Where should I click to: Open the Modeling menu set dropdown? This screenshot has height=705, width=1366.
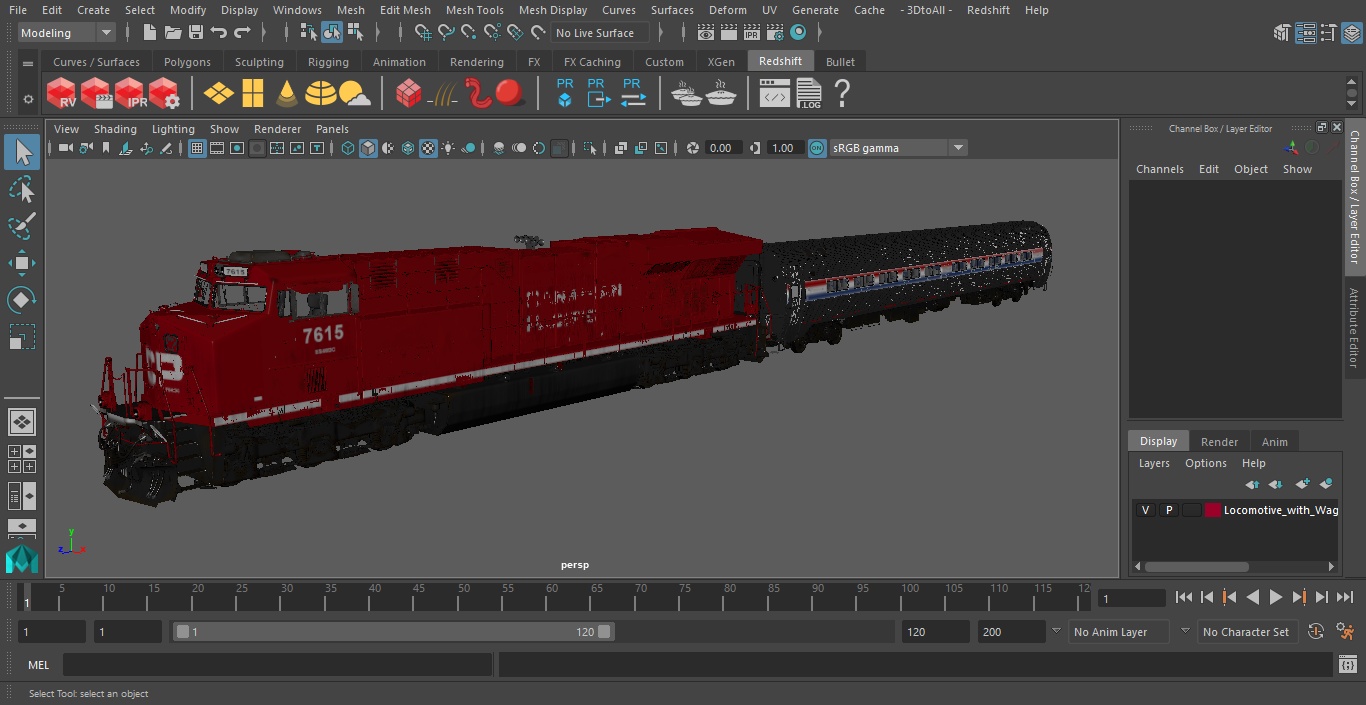tap(67, 33)
